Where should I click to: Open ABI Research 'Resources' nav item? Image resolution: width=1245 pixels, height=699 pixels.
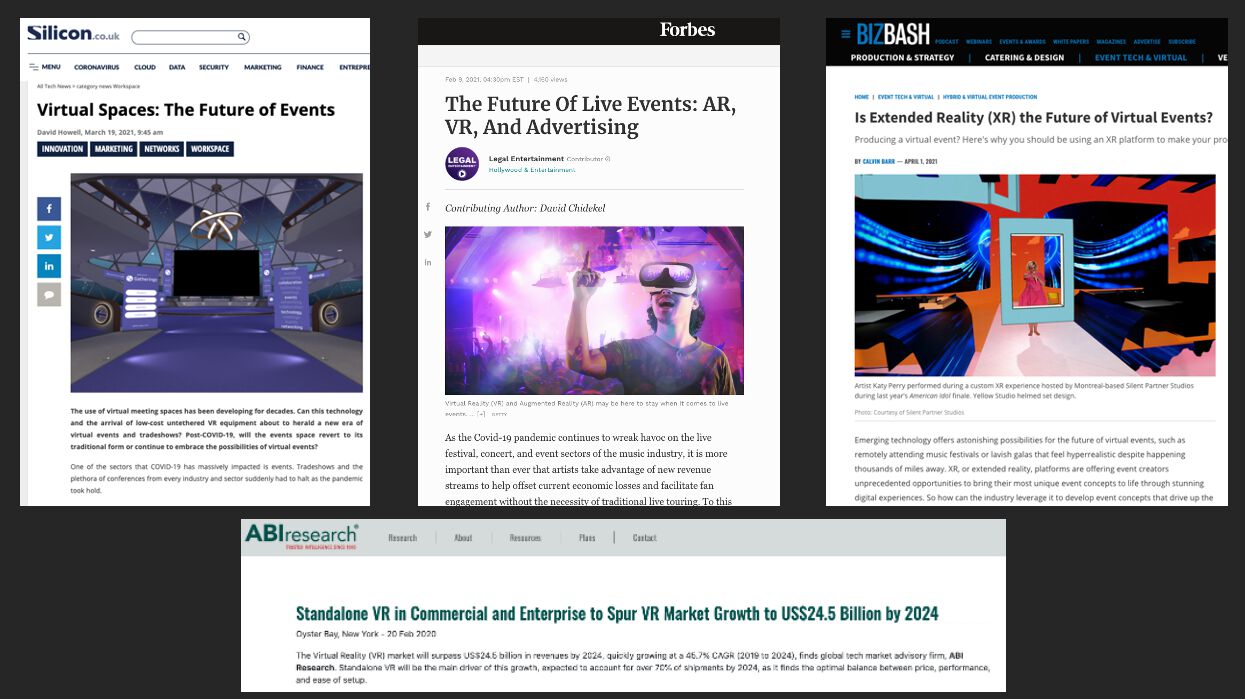coord(525,538)
